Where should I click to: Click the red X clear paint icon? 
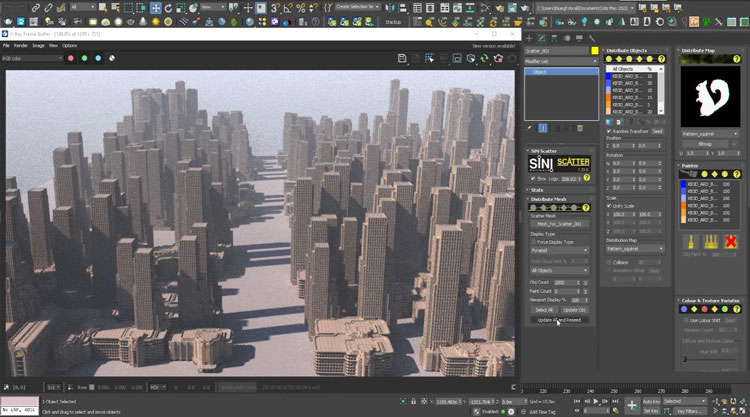click(731, 242)
